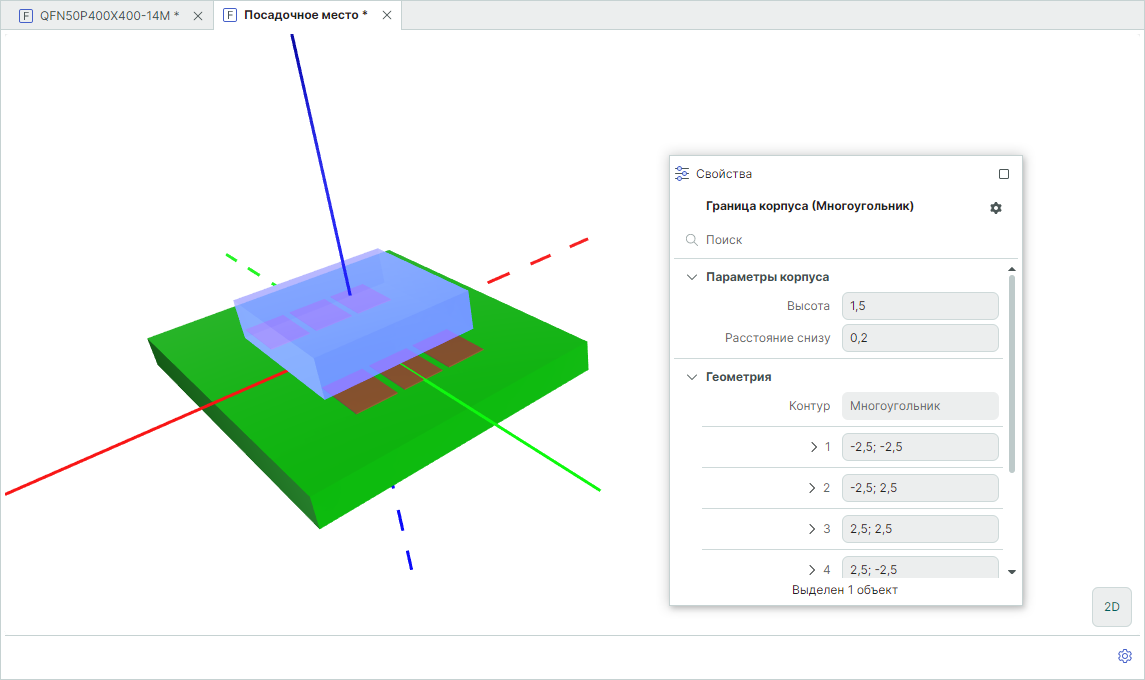Collapse the Геометрия section

pyautogui.click(x=691, y=377)
